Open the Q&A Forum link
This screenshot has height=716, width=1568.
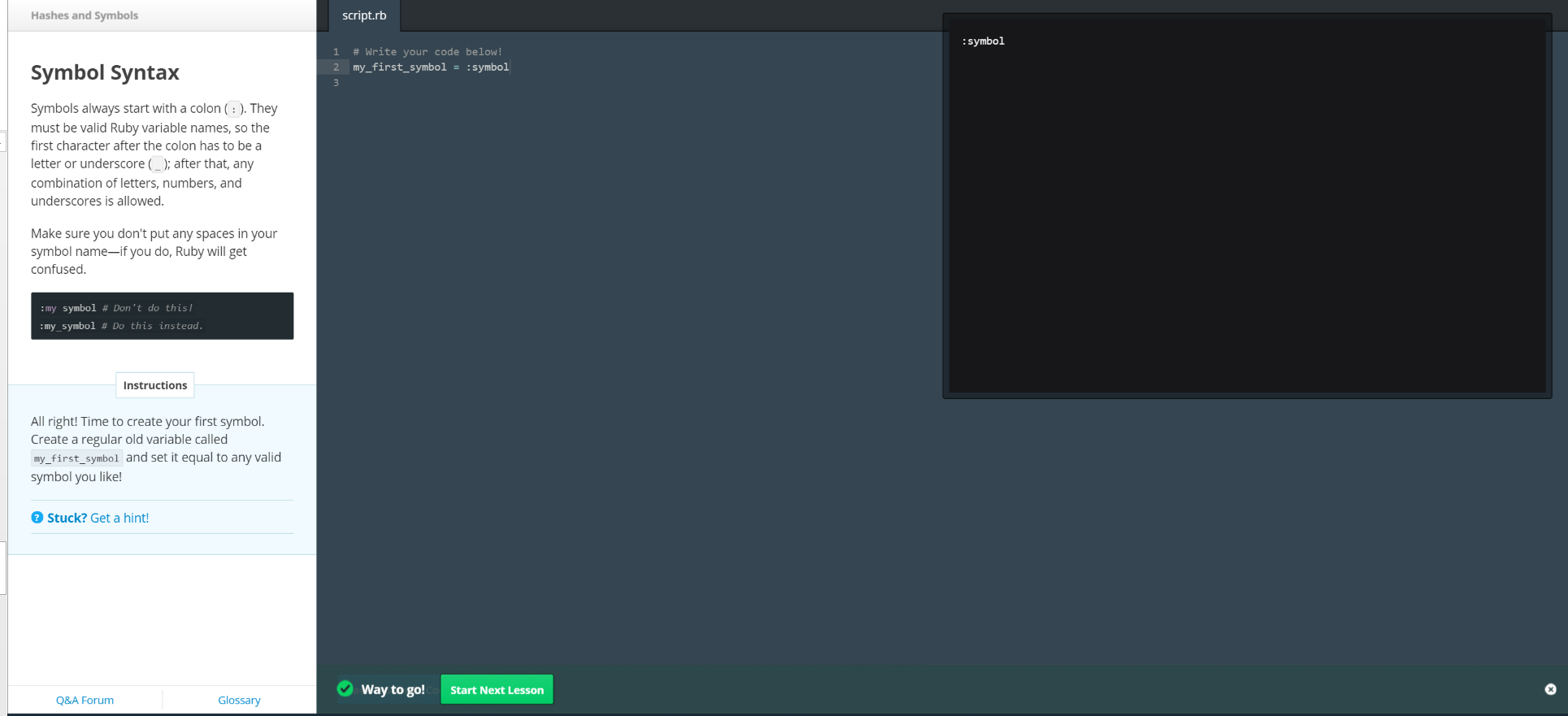tap(85, 700)
